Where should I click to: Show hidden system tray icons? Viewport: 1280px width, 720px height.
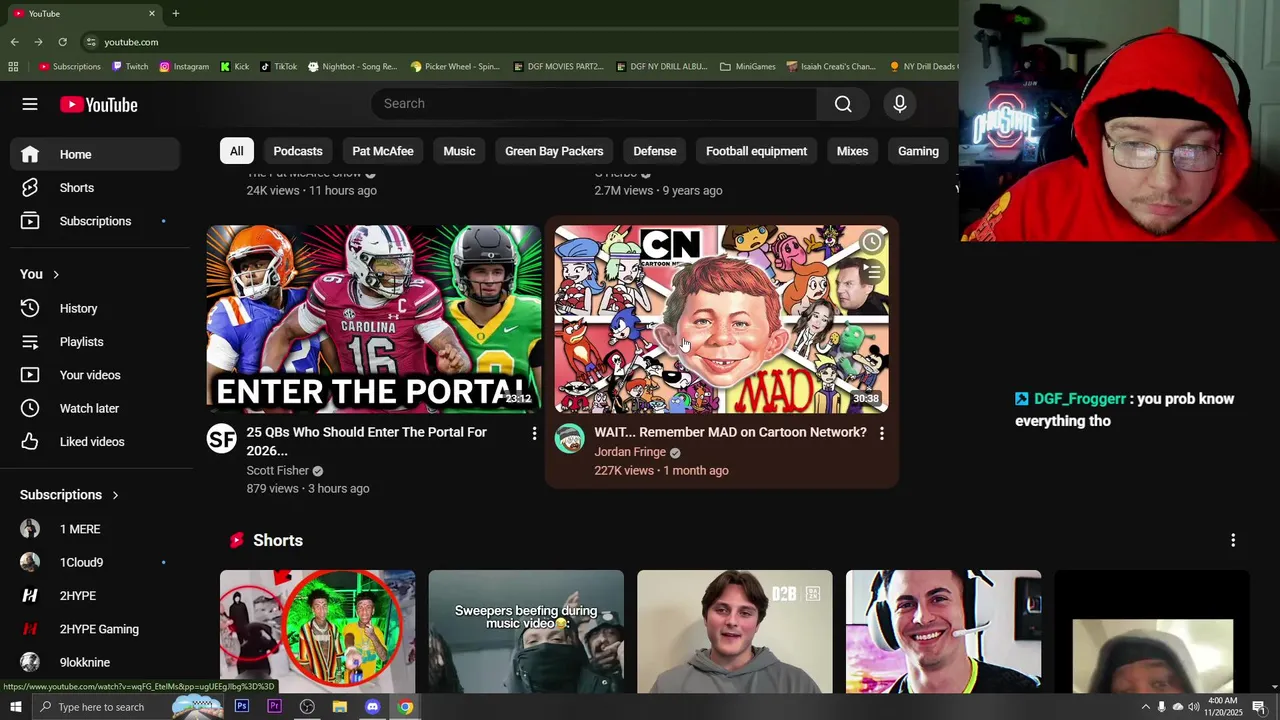pyautogui.click(x=1146, y=707)
